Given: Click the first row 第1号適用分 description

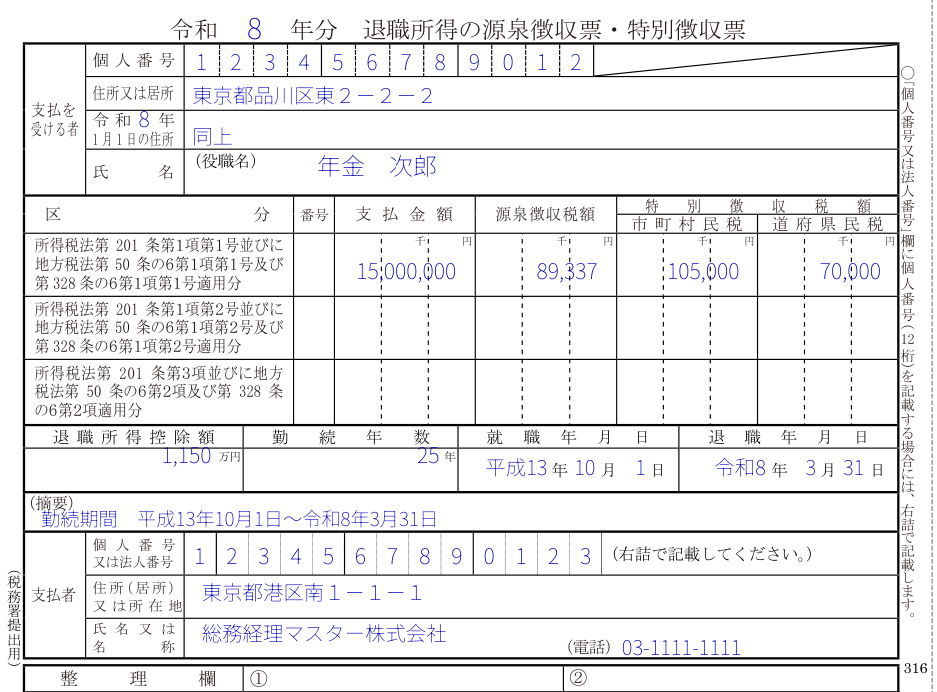Looking at the screenshot, I should (x=159, y=264).
